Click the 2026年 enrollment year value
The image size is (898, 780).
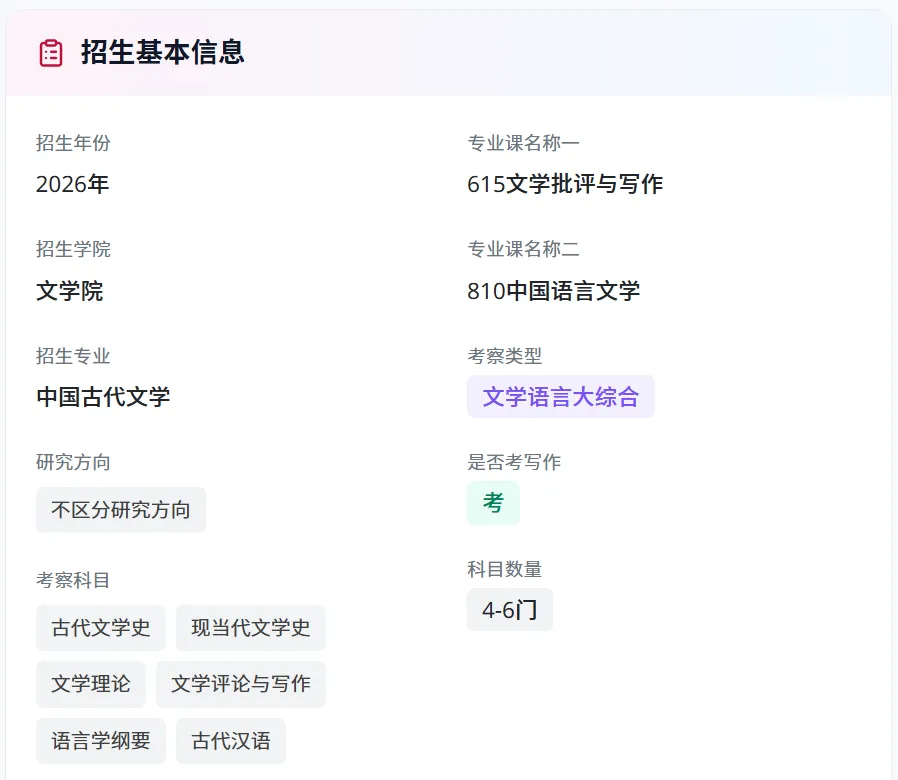tap(72, 184)
